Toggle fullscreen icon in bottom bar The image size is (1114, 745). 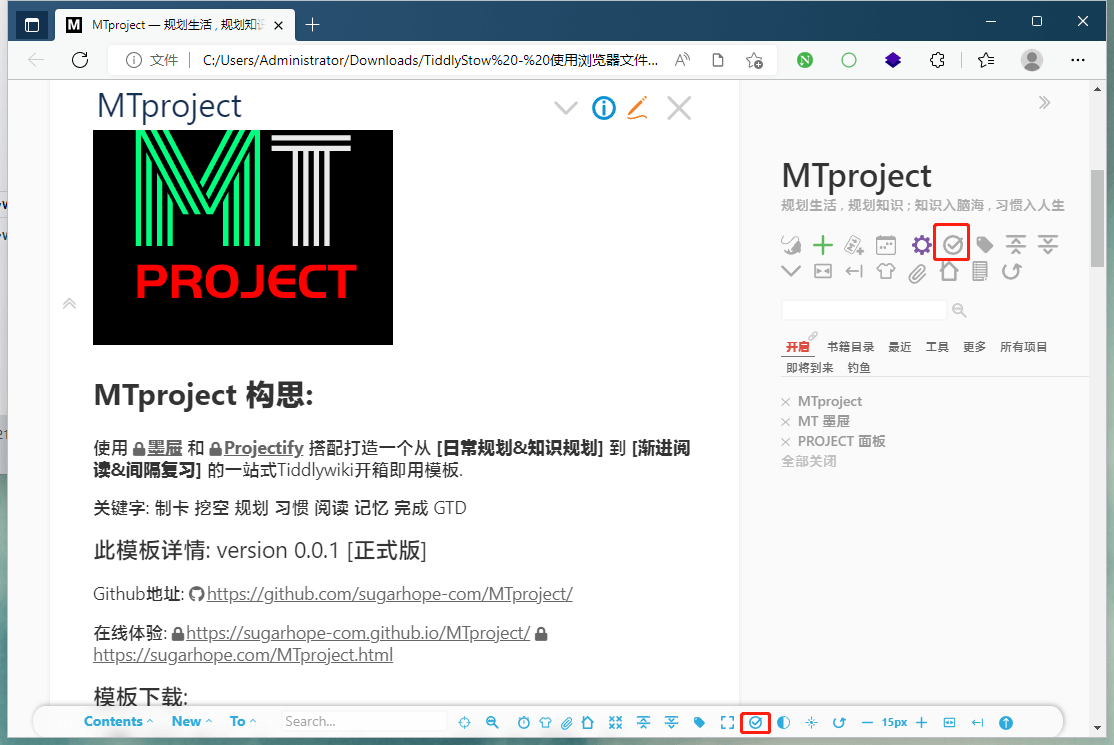(x=728, y=722)
